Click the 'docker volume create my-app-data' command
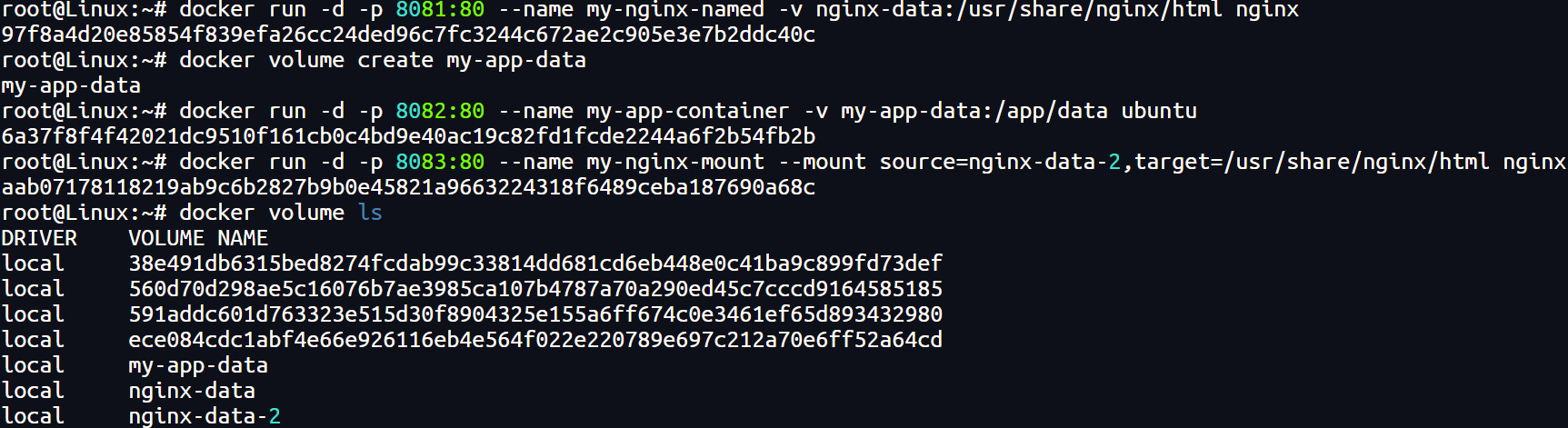 (x=383, y=60)
